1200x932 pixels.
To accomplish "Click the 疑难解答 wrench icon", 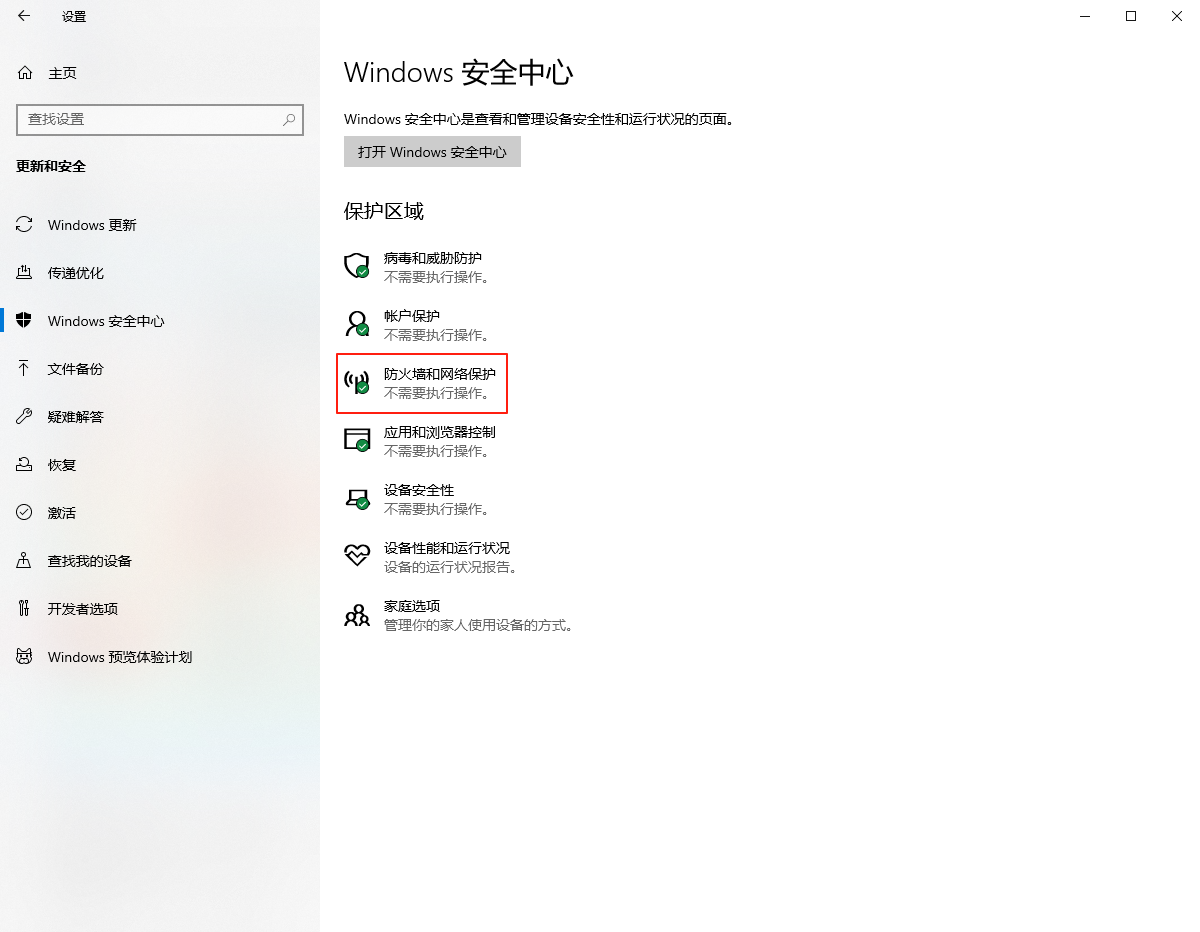I will click(24, 417).
